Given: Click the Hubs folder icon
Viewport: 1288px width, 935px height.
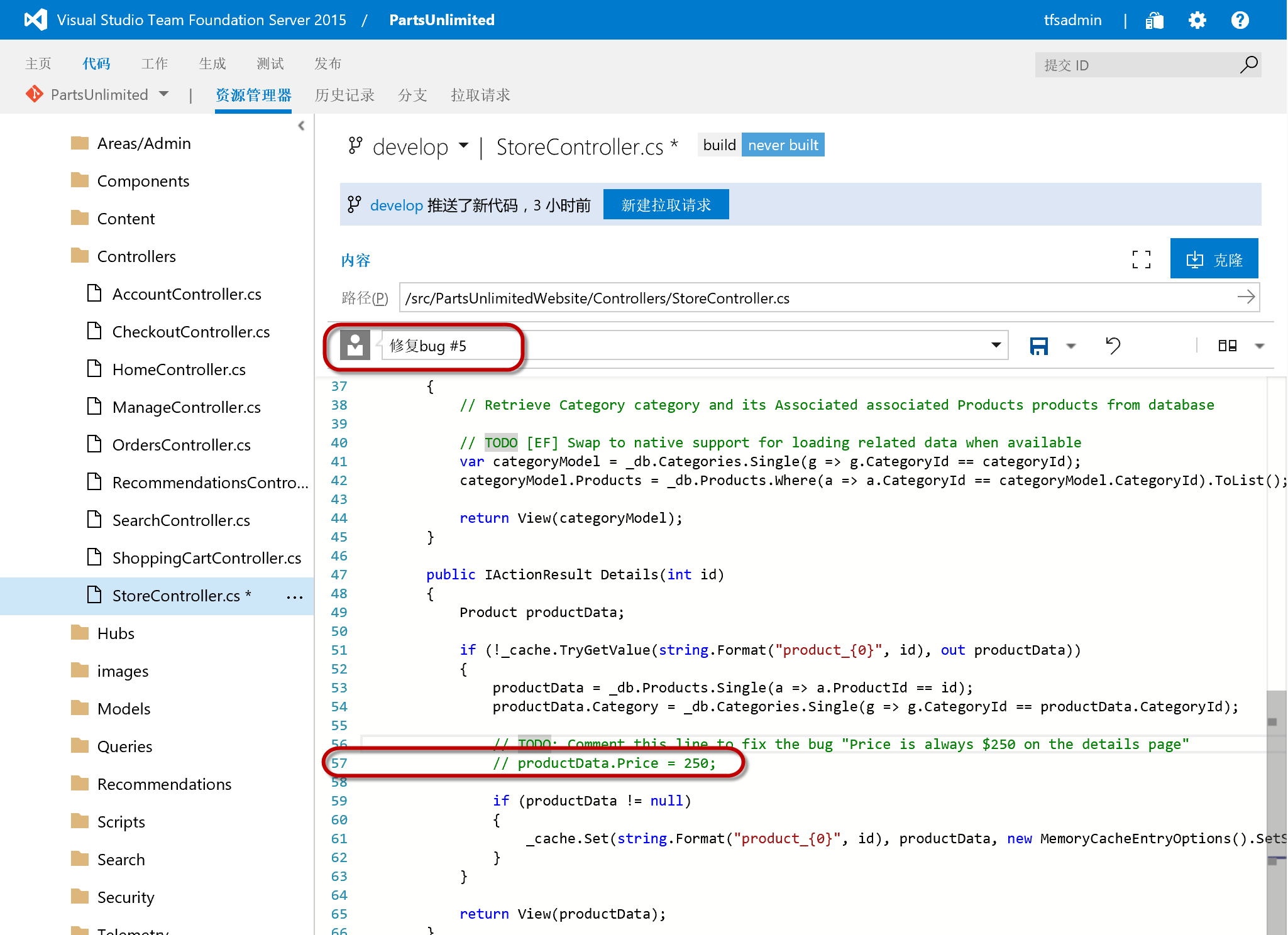Looking at the screenshot, I should [x=80, y=633].
